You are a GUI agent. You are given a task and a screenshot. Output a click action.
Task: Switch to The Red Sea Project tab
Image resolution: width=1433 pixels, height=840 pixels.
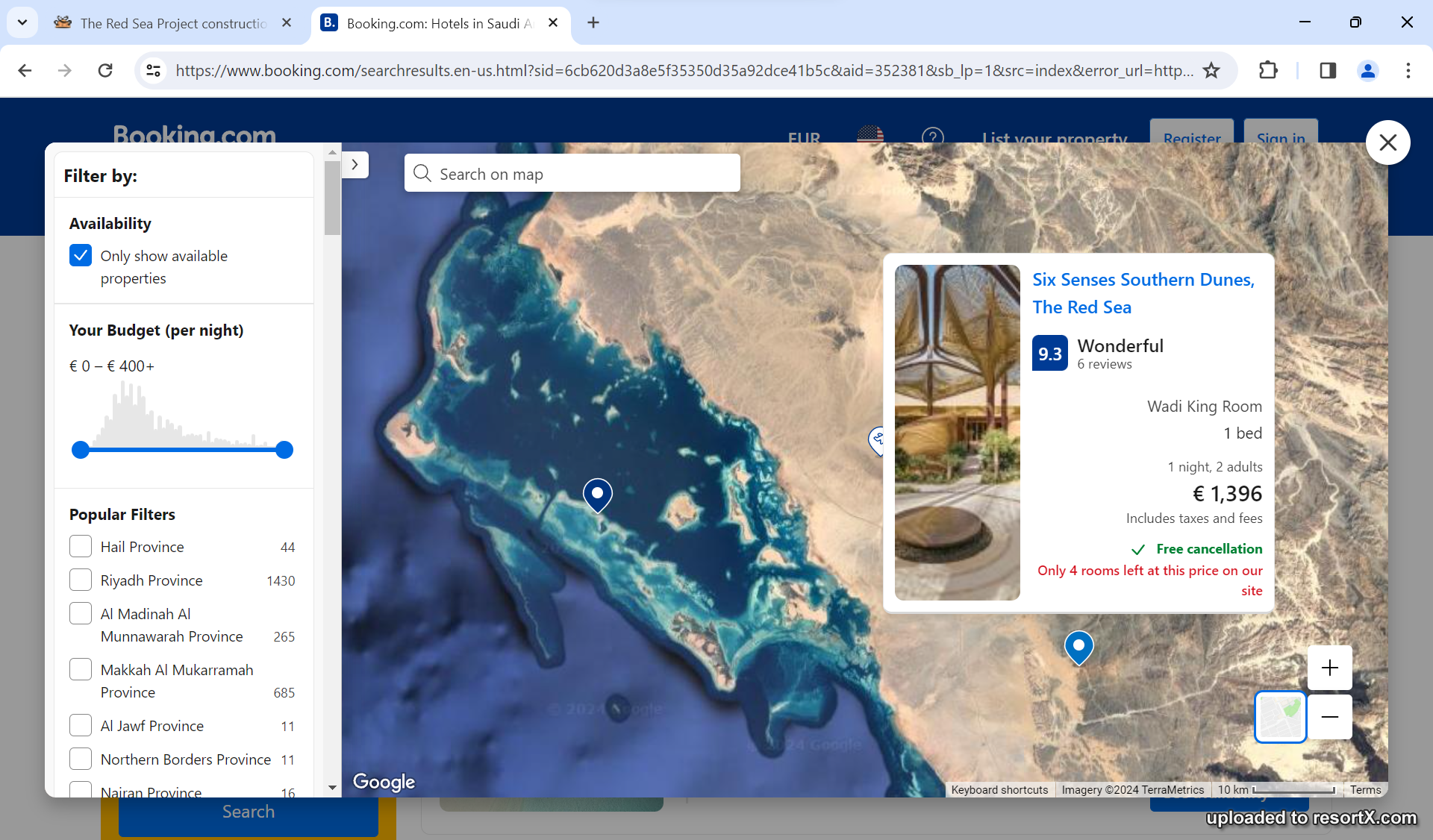173,23
